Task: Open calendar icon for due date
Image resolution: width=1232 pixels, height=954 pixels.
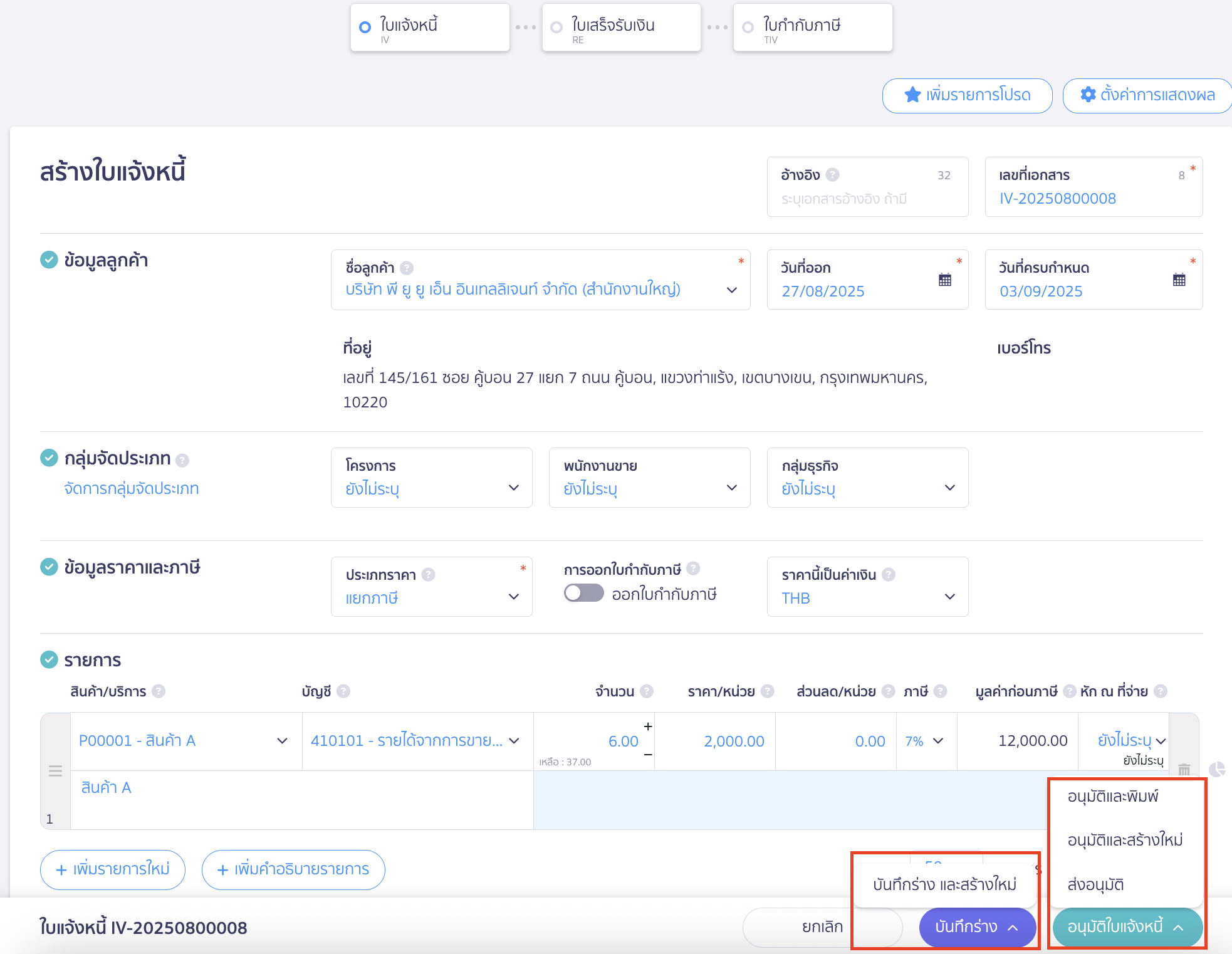Action: [1179, 280]
